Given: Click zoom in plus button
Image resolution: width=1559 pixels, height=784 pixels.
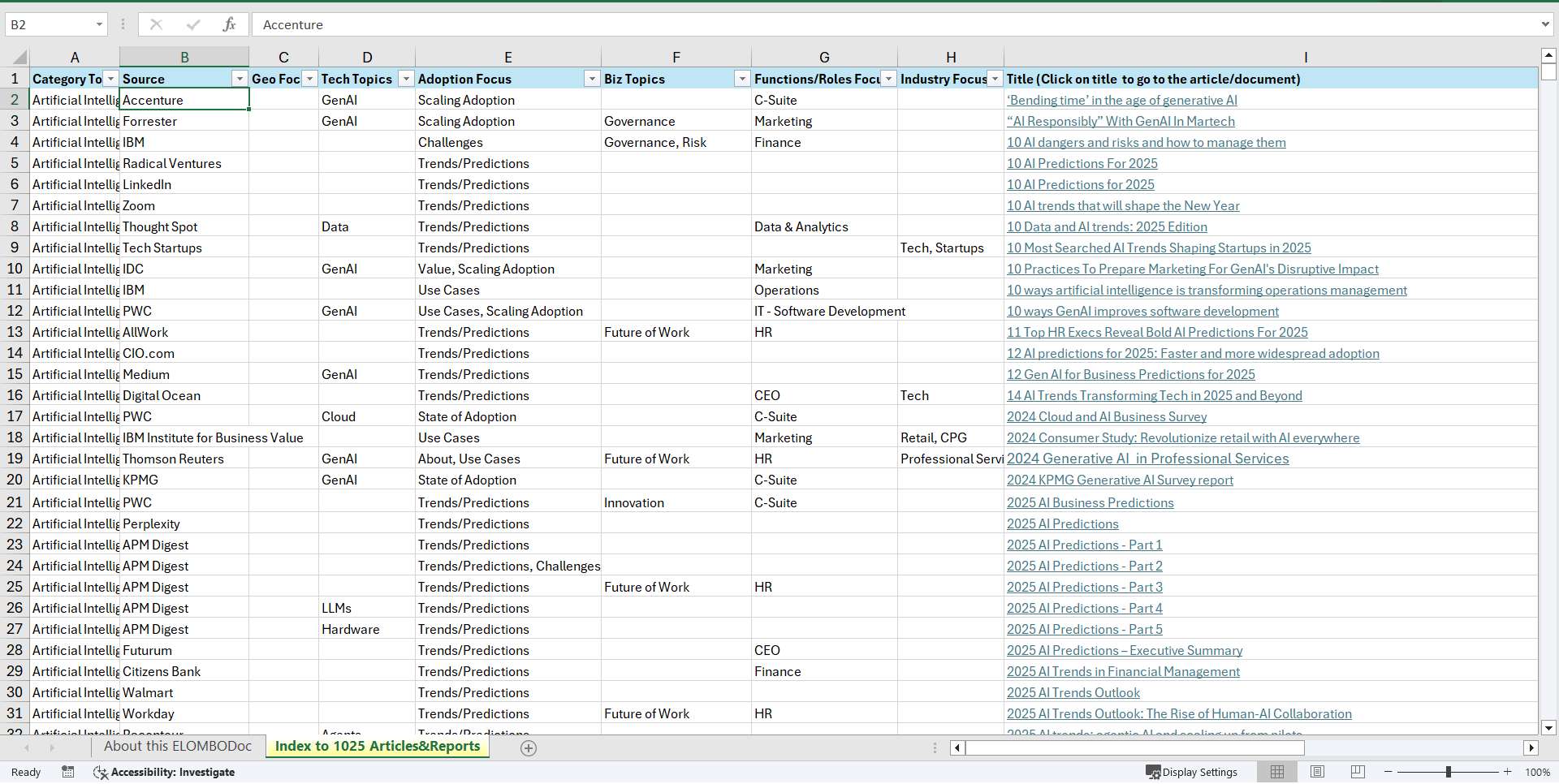Looking at the screenshot, I should coord(1508,772).
